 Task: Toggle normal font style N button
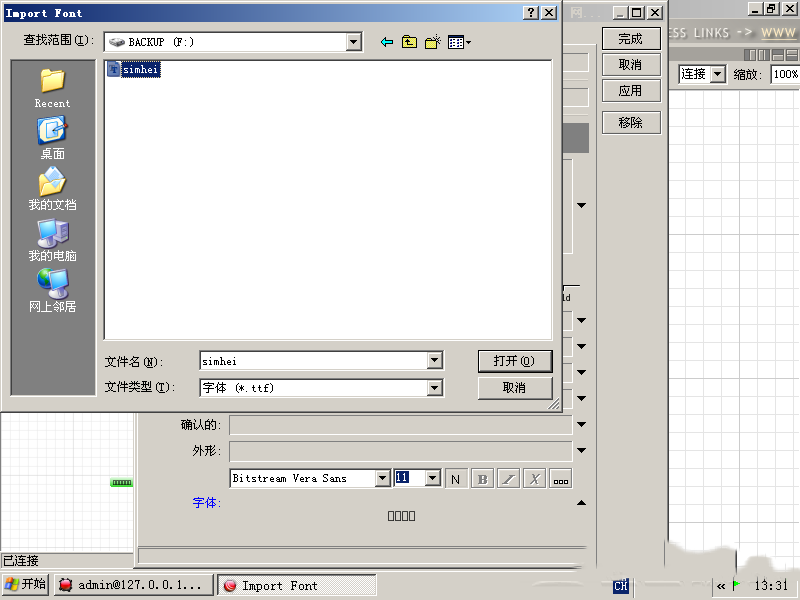(455, 479)
